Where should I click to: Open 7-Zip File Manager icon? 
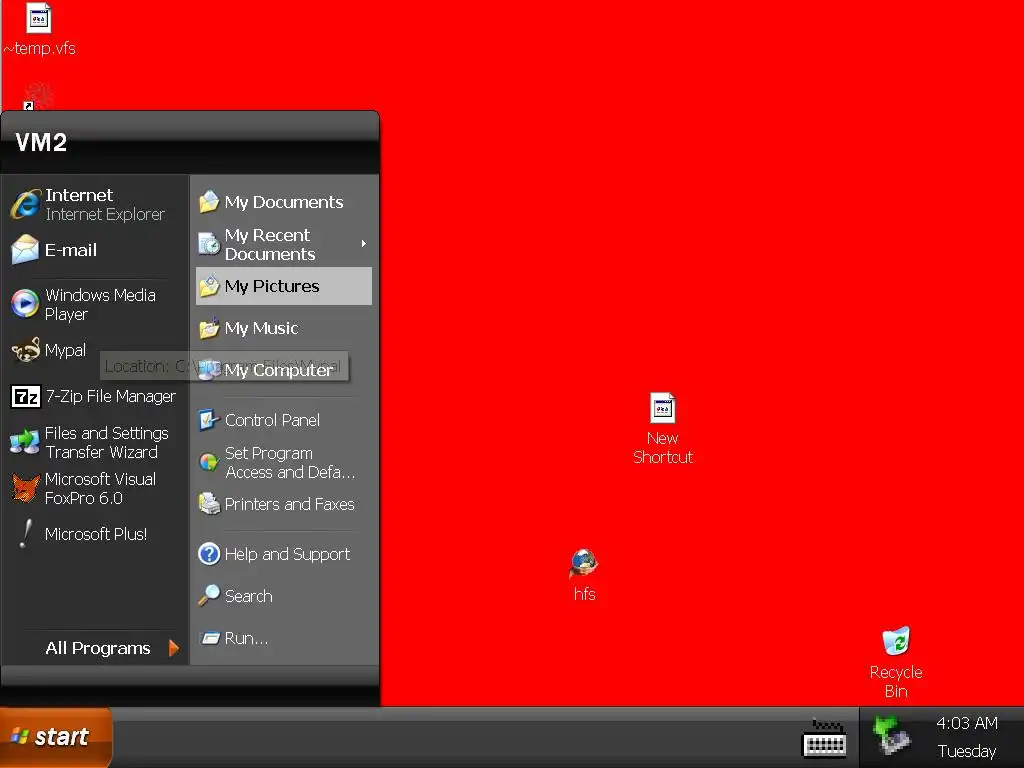tap(25, 396)
